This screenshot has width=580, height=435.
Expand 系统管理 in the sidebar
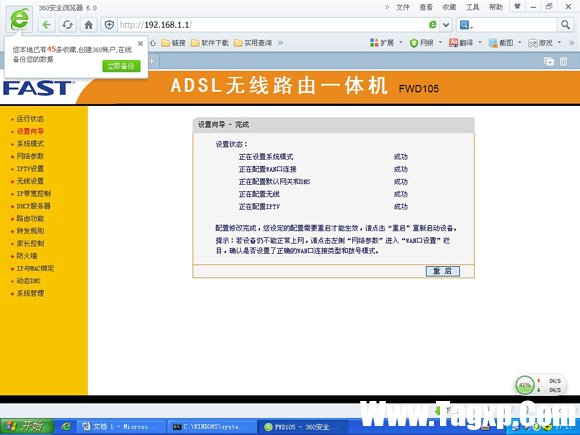30,293
